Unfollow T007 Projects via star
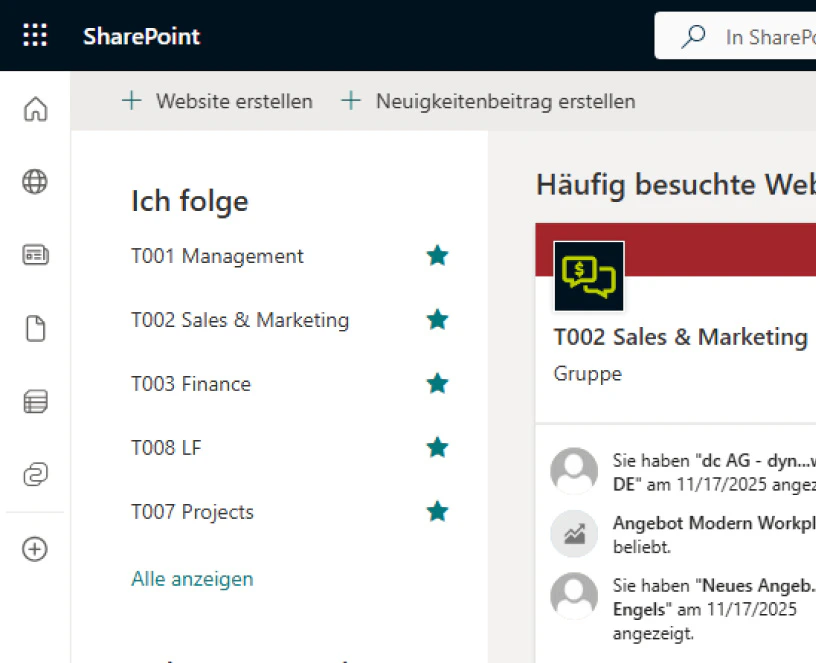Image resolution: width=816 pixels, height=663 pixels. 437,512
